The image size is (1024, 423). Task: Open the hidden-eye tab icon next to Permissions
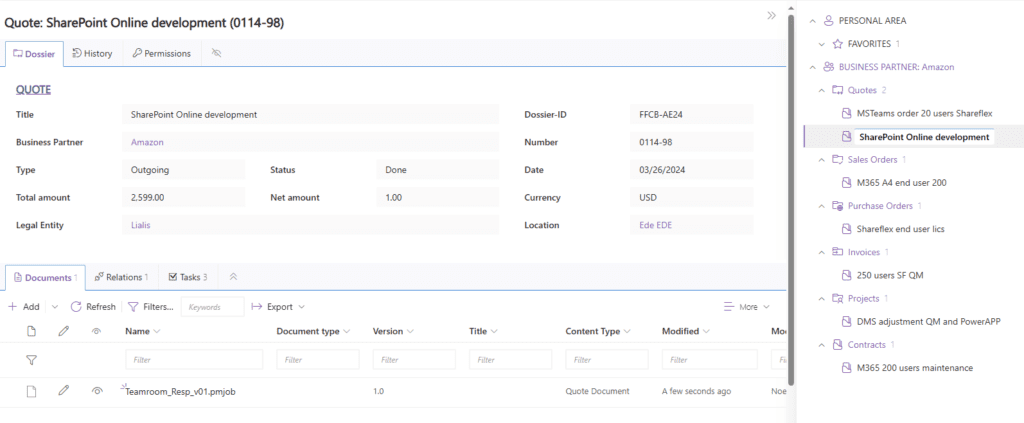point(217,54)
